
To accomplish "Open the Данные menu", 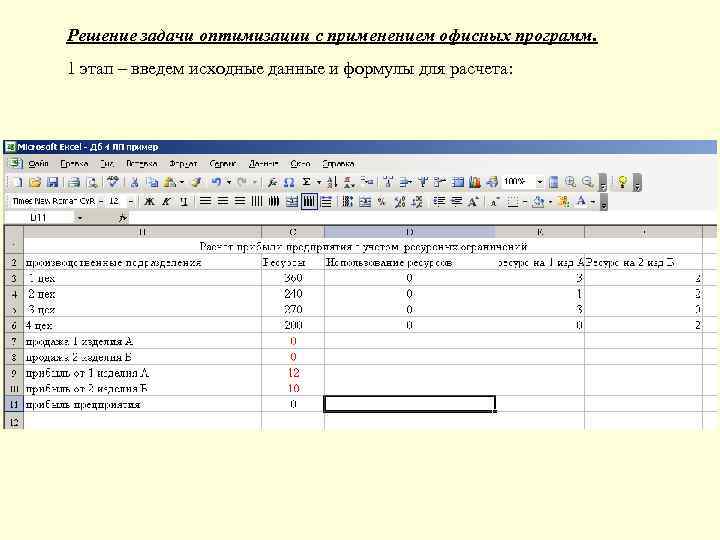I will coord(263,163).
